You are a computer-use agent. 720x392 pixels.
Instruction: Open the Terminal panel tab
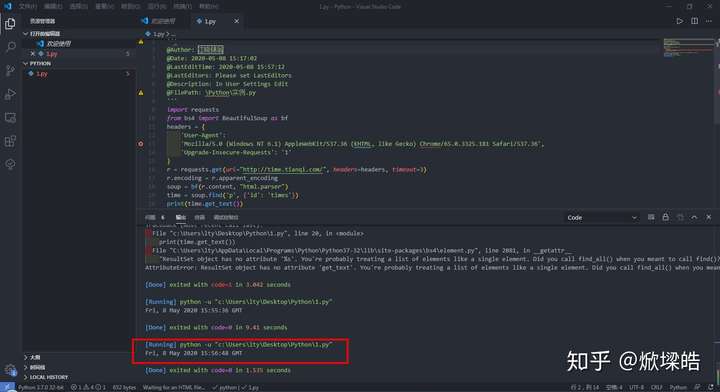coord(199,217)
